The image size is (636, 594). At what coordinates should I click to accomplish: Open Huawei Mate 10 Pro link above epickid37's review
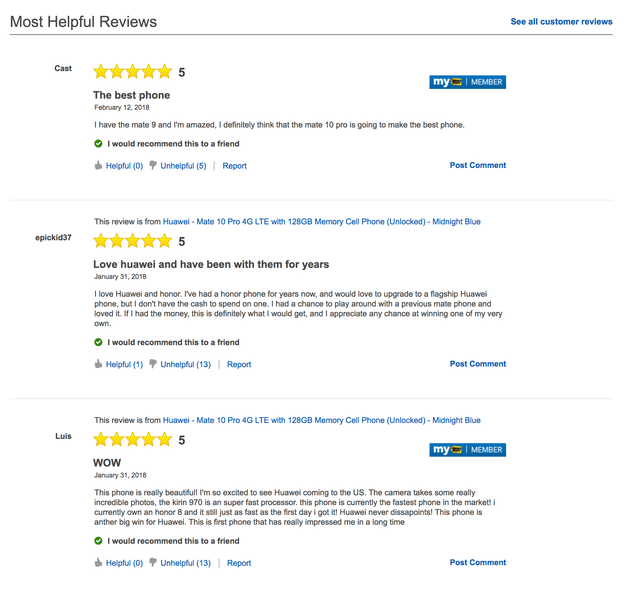(x=322, y=222)
